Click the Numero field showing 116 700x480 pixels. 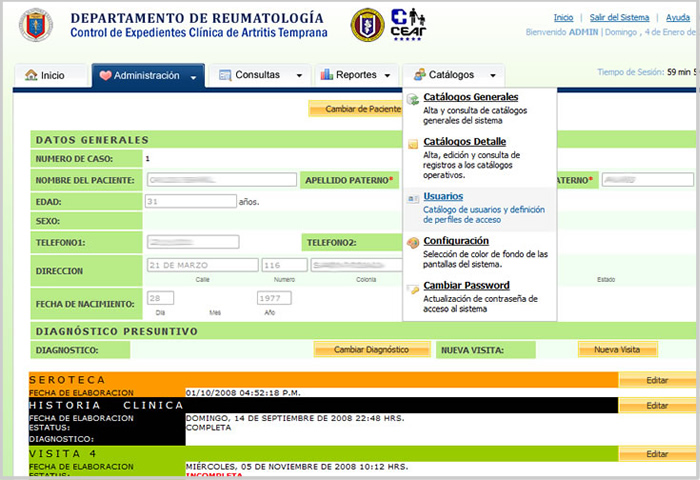[x=284, y=265]
